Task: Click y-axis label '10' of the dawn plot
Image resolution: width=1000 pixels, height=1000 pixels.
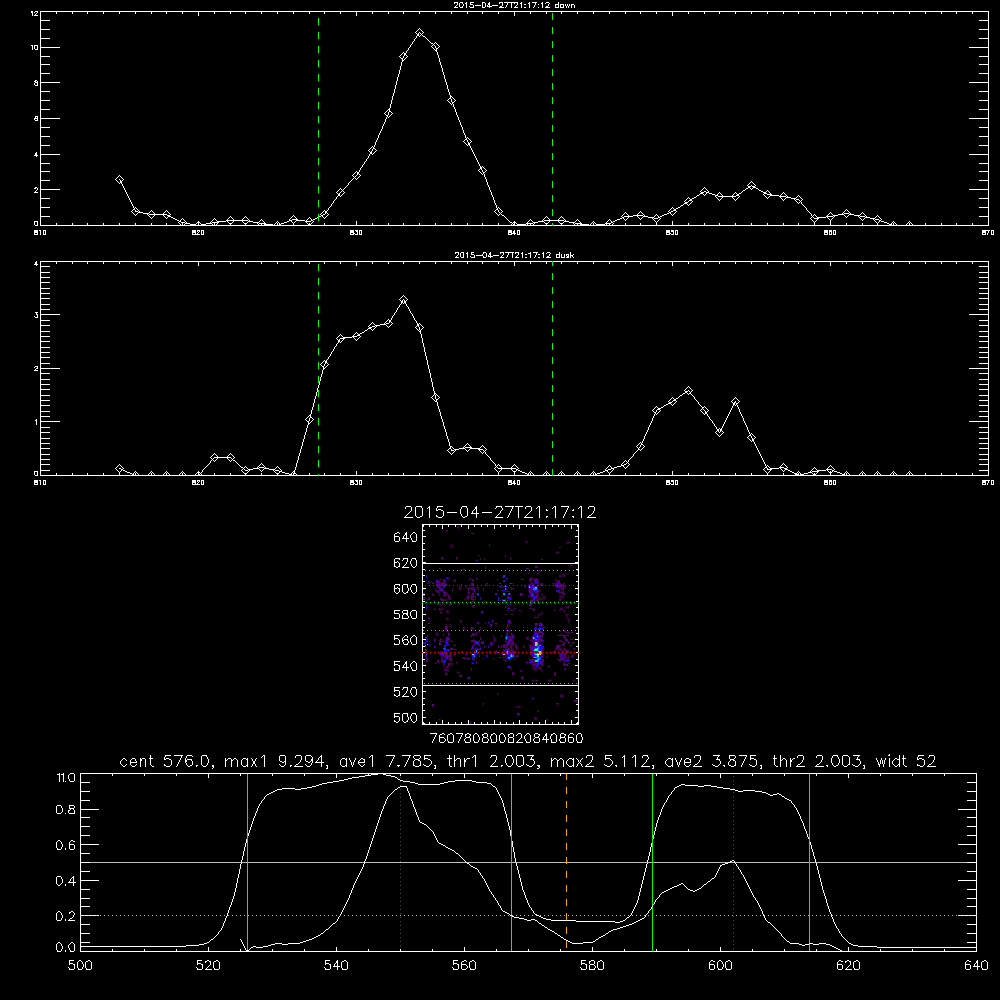Action: click(35, 48)
